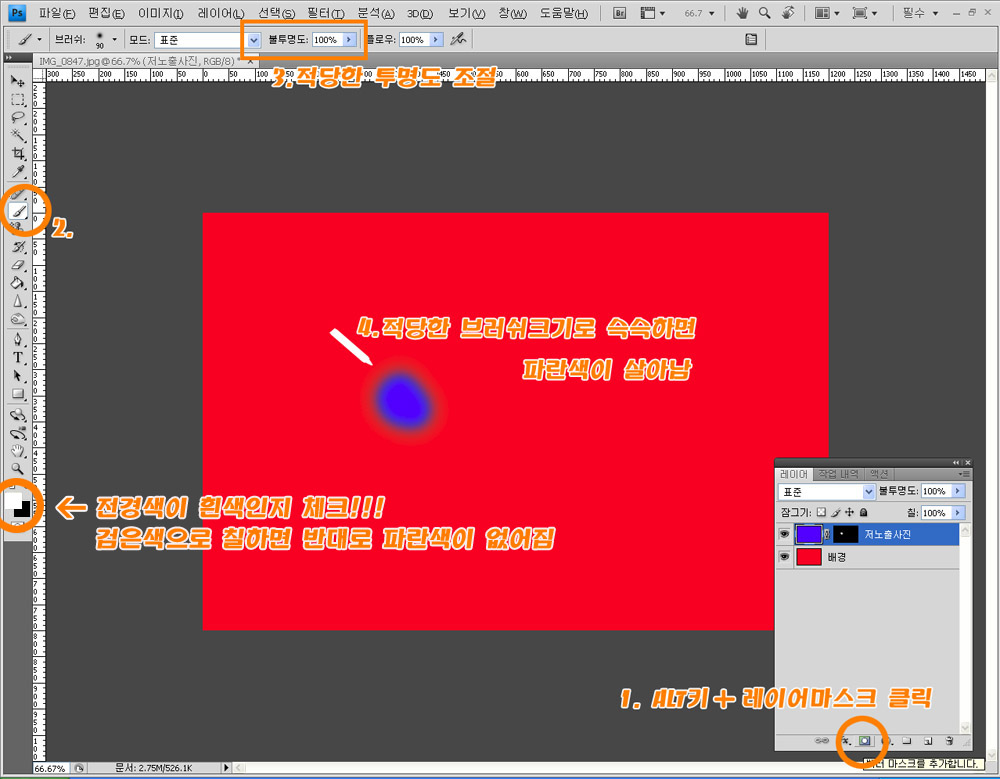Click the foreground color swatch

click(13, 500)
